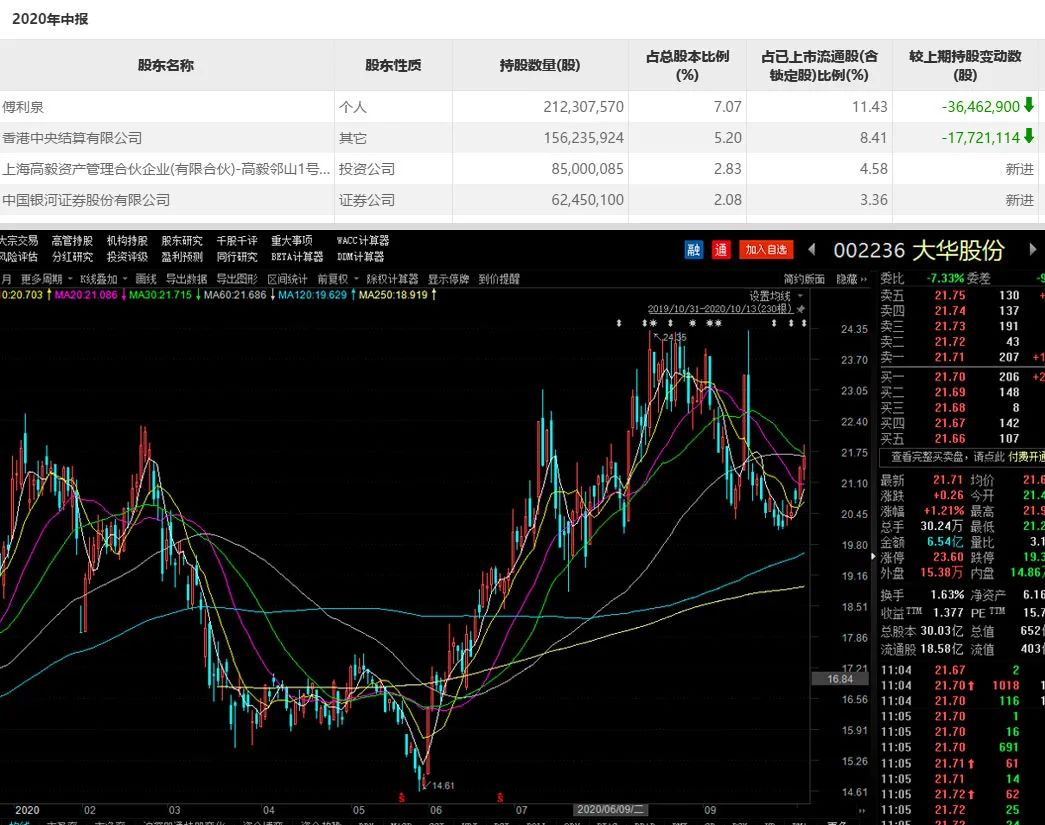Image resolution: width=1045 pixels, height=825 pixels.
Task: Click the red 通 connect icon
Action: 722,250
